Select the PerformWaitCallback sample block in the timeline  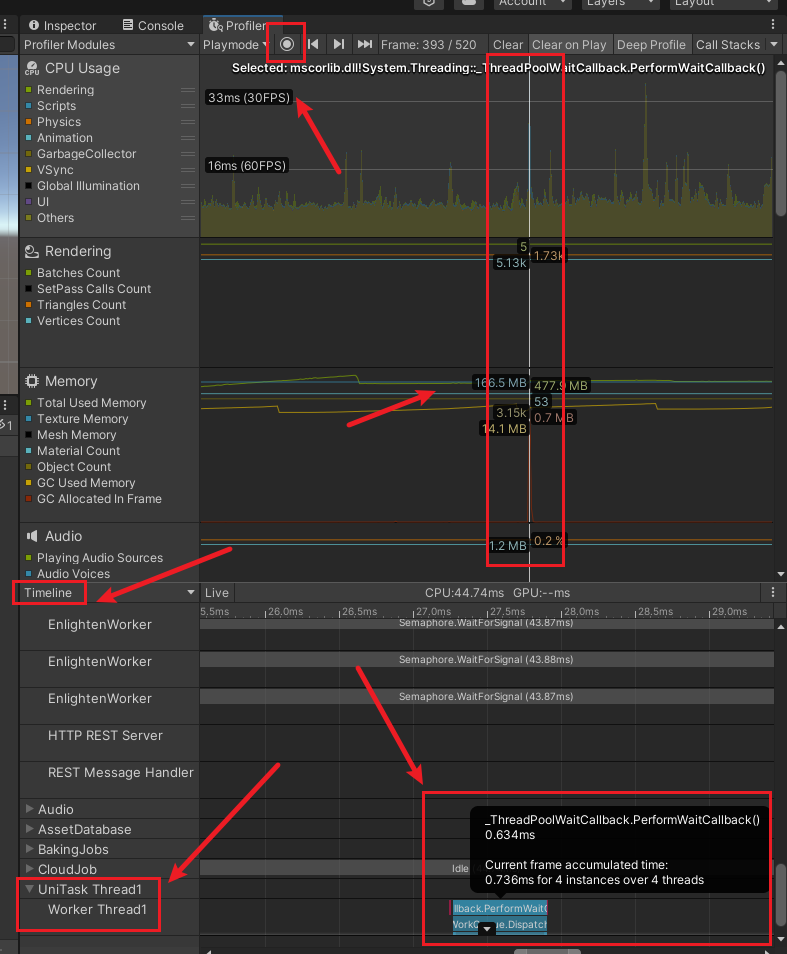pos(499,909)
